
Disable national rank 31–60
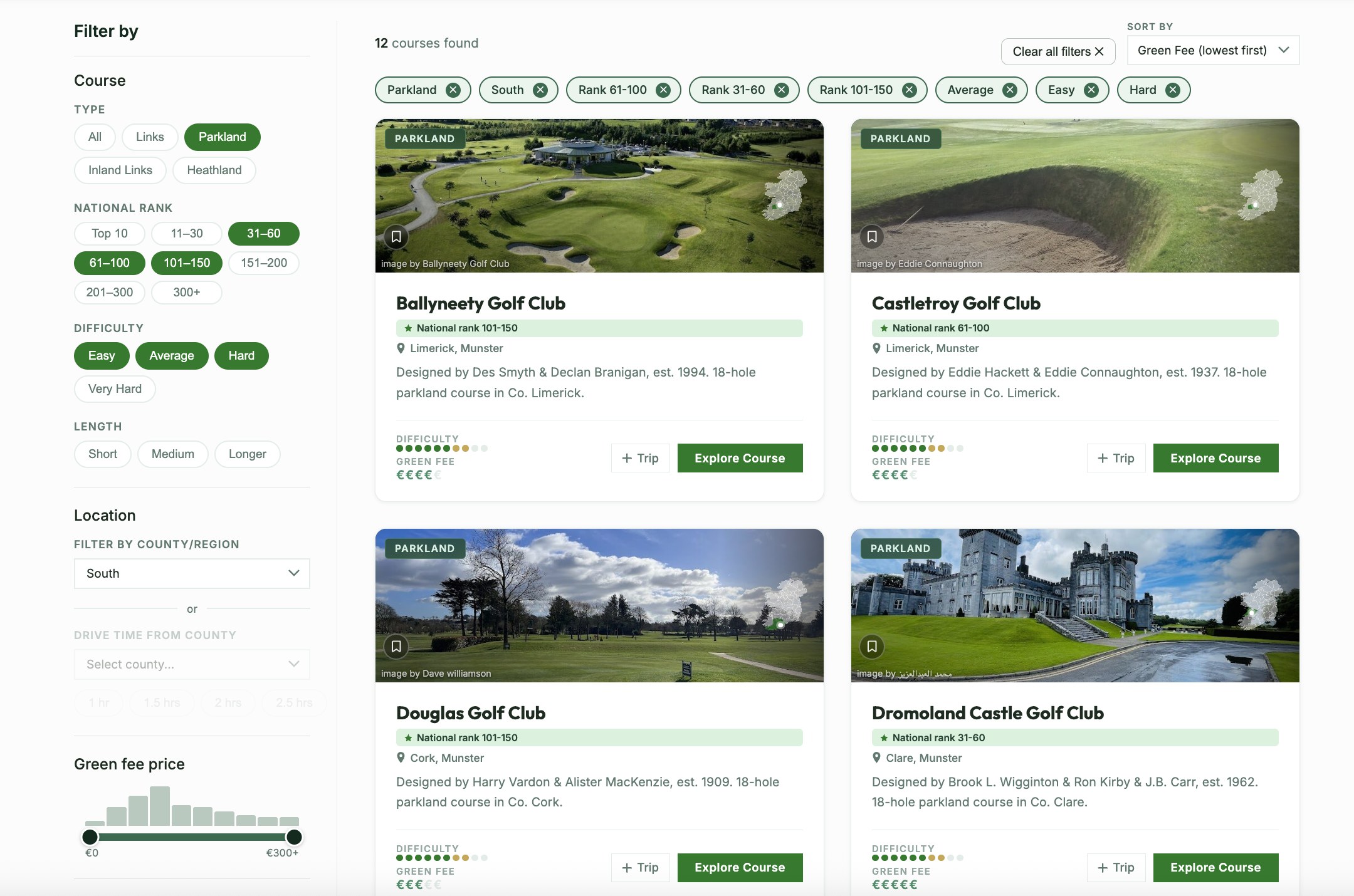[x=264, y=234]
